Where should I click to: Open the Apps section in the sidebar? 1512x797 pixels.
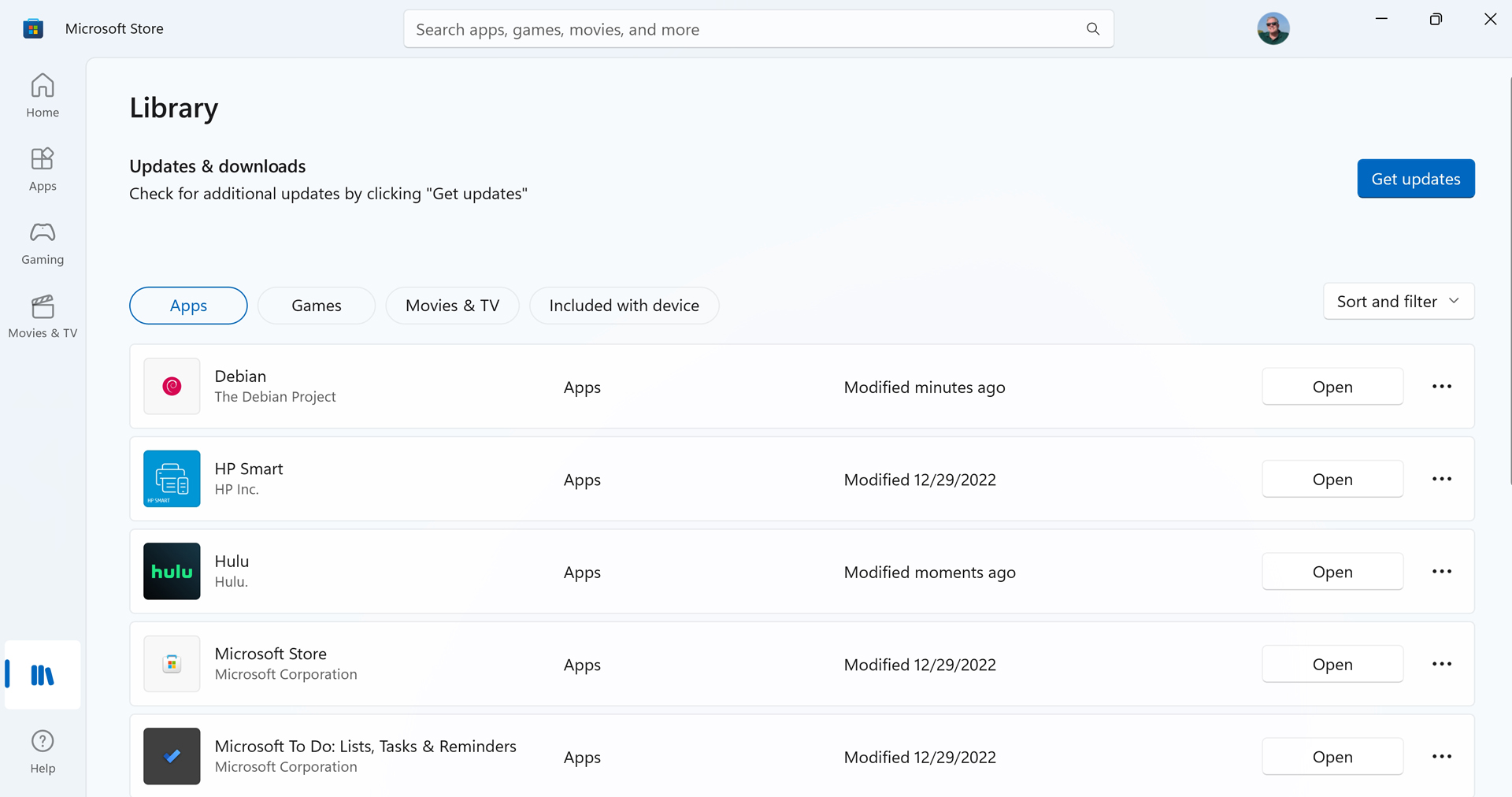click(43, 169)
